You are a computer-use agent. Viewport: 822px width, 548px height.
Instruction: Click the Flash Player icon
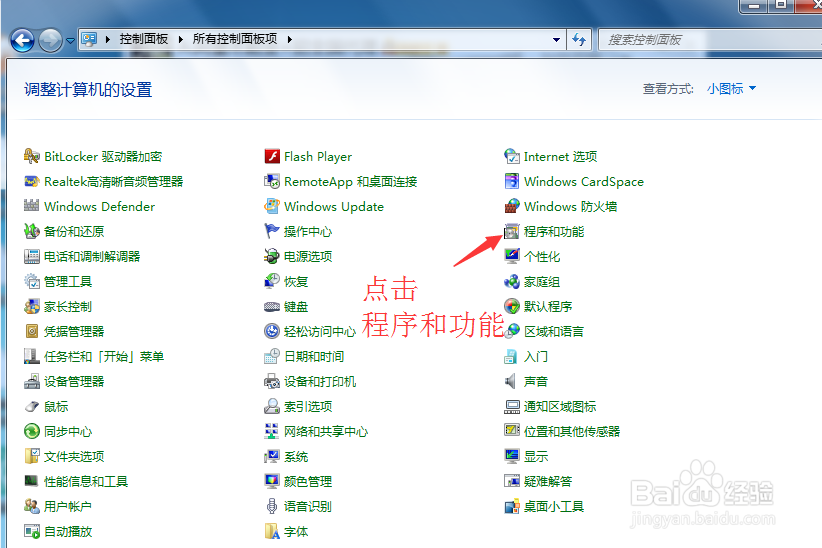coord(272,156)
